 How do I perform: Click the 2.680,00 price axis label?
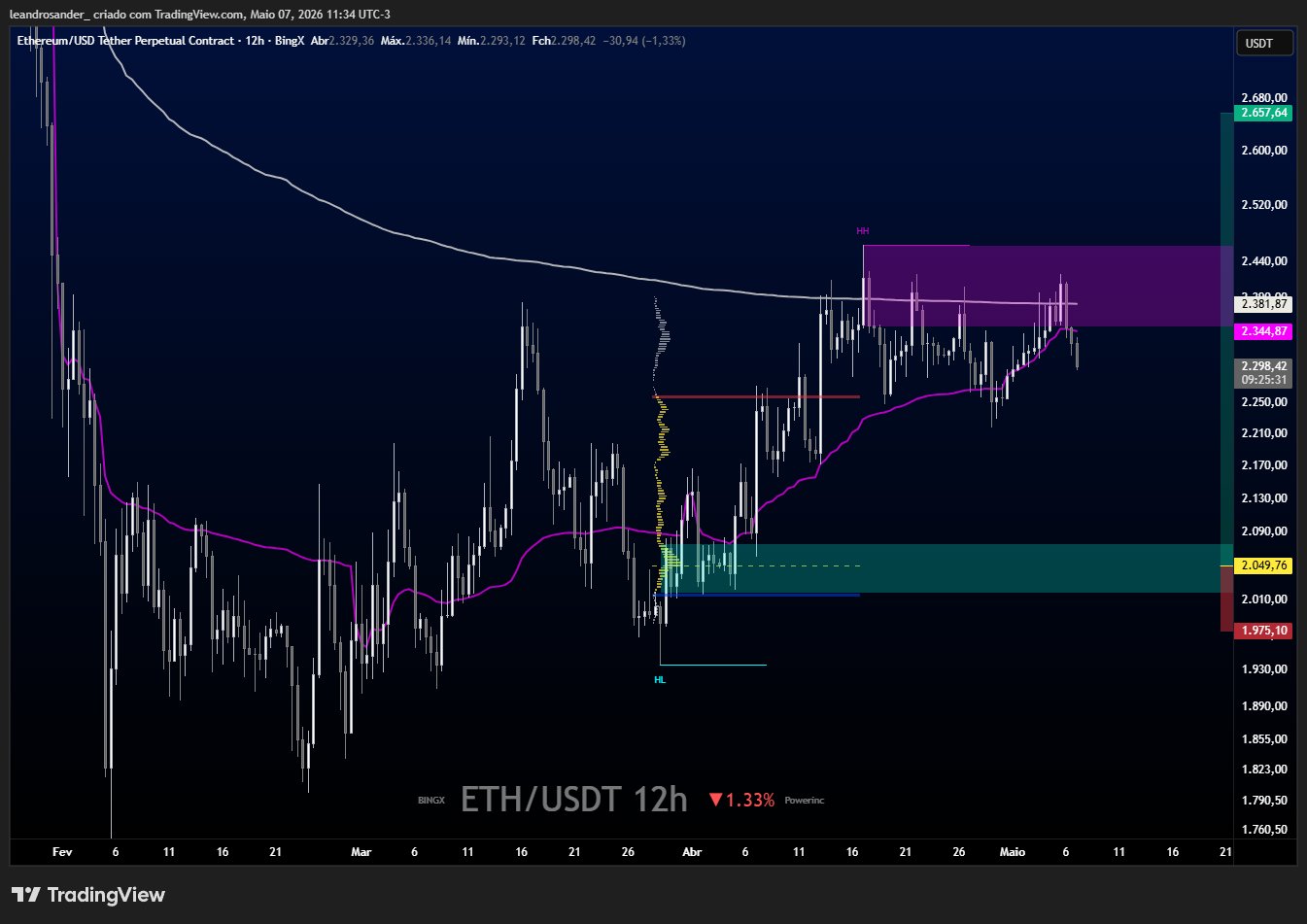pyautogui.click(x=1264, y=98)
